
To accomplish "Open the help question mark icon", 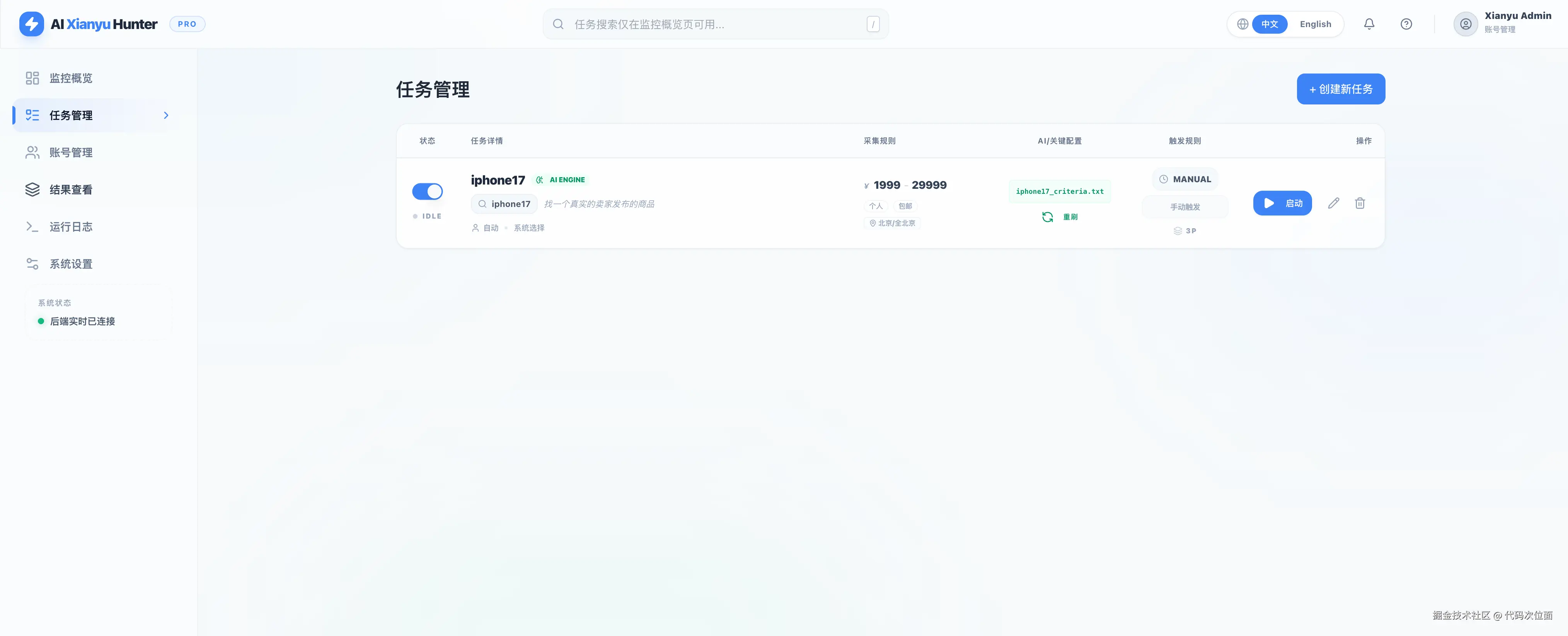I will click(1406, 24).
